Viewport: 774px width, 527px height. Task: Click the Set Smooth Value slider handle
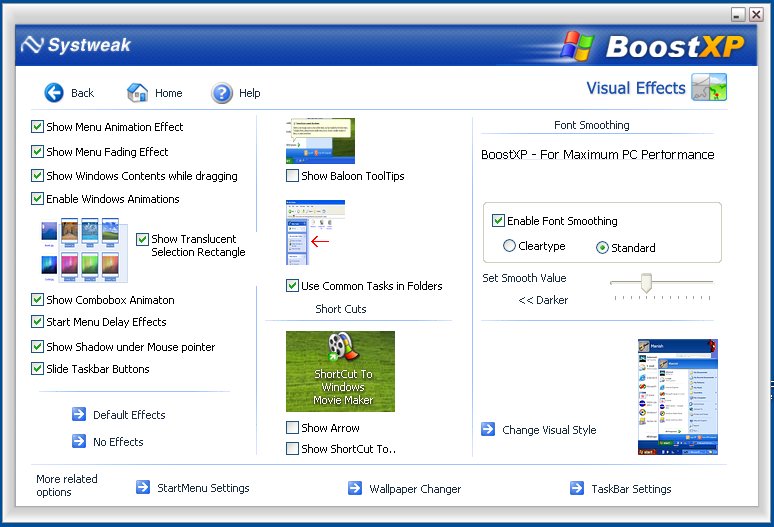[x=646, y=283]
